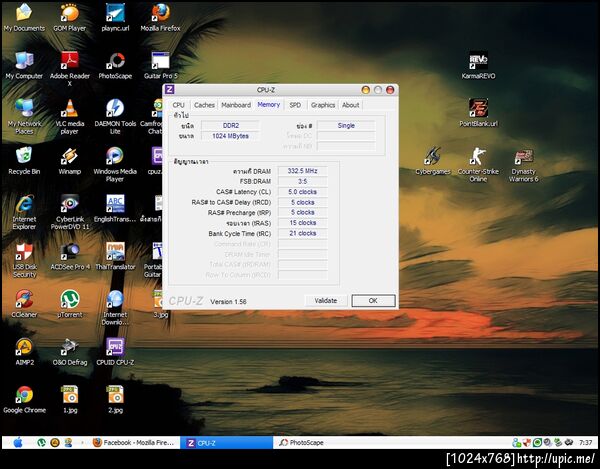Open Internet Download Manager desktop shortcut
The width and height of the screenshot is (600, 469).
pos(115,307)
